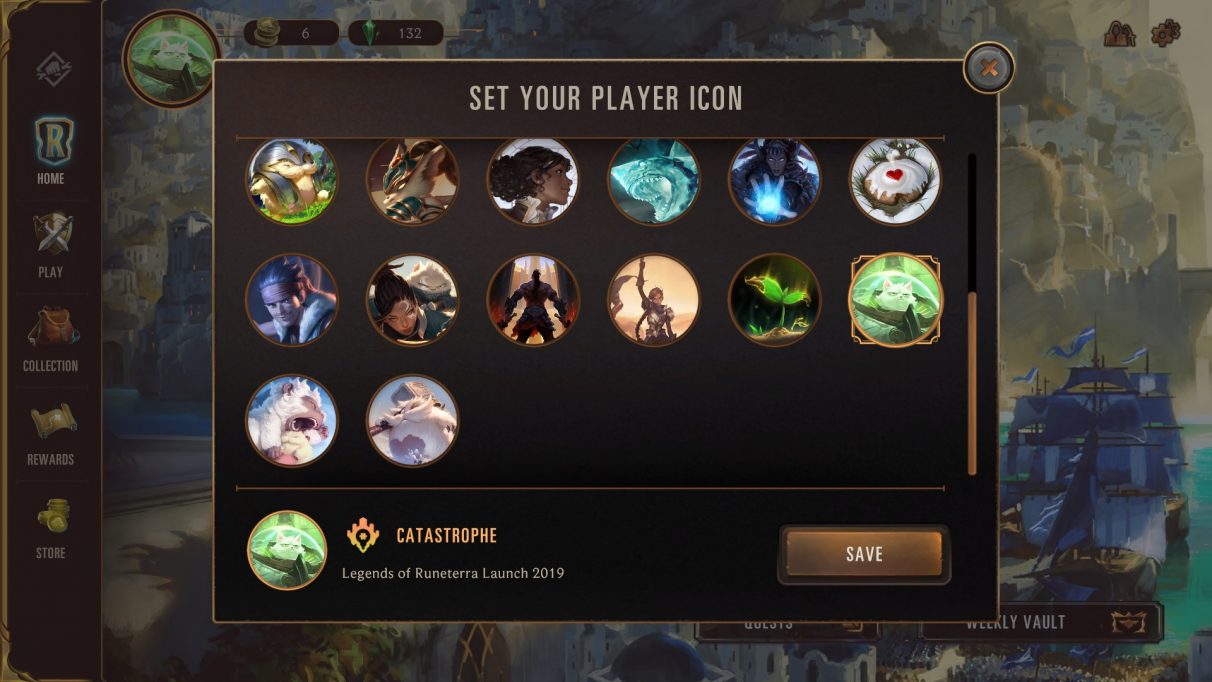Open the Rewards scroll section
Screen dimensions: 1212x682
(51, 433)
